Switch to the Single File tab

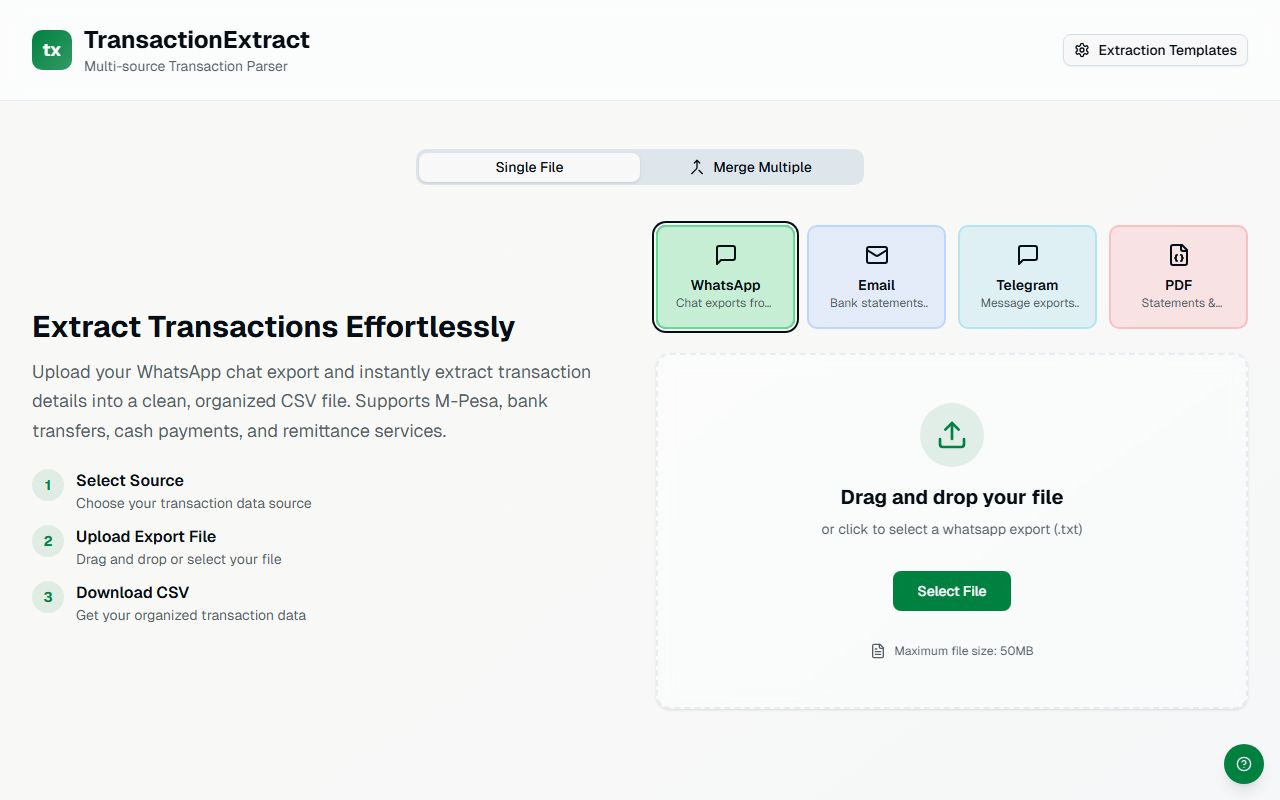(529, 167)
